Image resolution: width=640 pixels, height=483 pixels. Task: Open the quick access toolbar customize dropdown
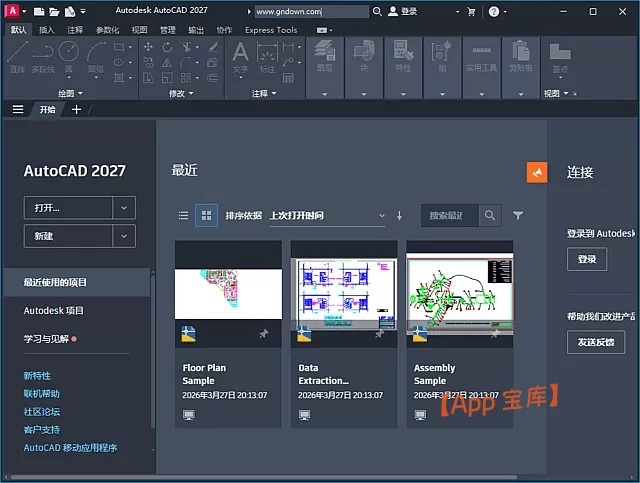click(83, 11)
